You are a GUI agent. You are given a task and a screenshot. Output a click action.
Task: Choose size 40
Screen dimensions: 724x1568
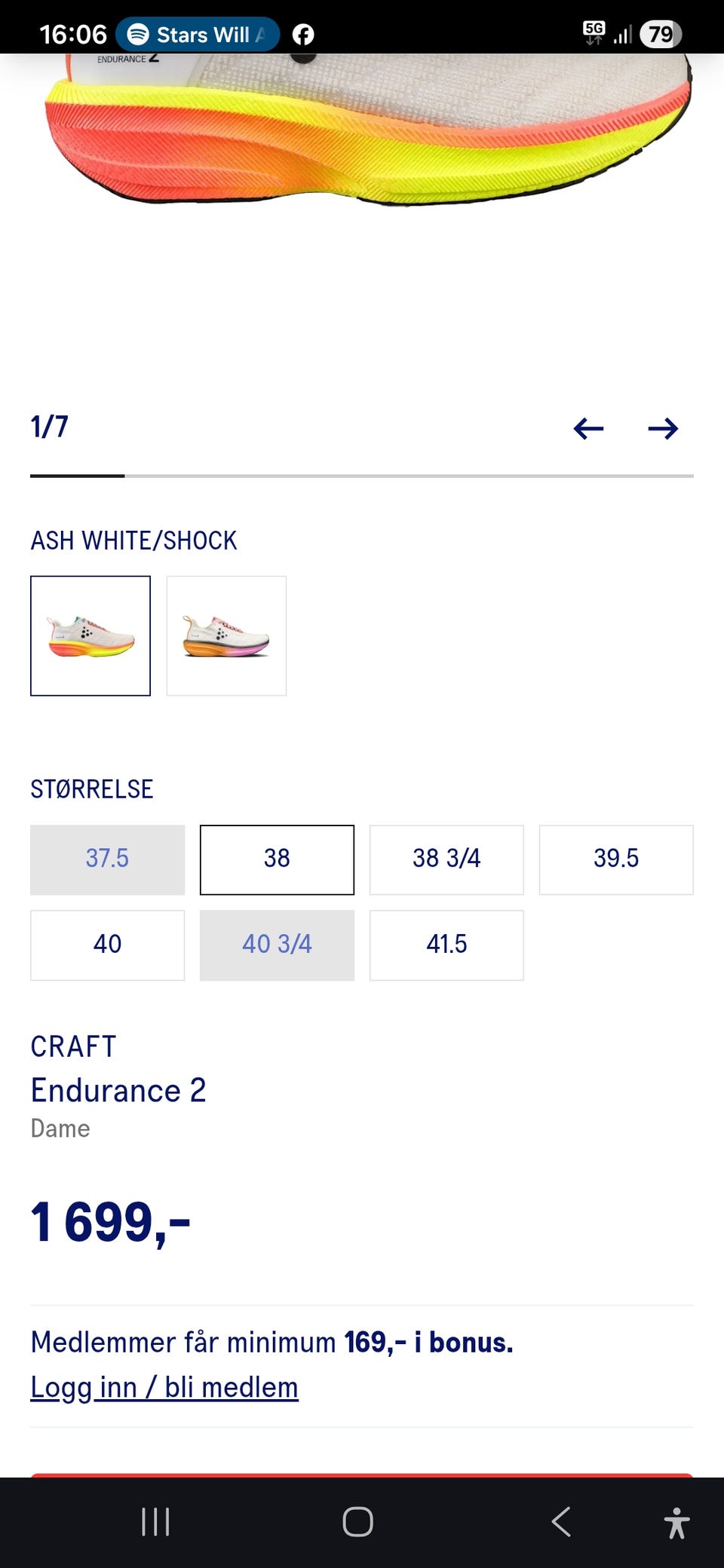pyautogui.click(x=107, y=945)
